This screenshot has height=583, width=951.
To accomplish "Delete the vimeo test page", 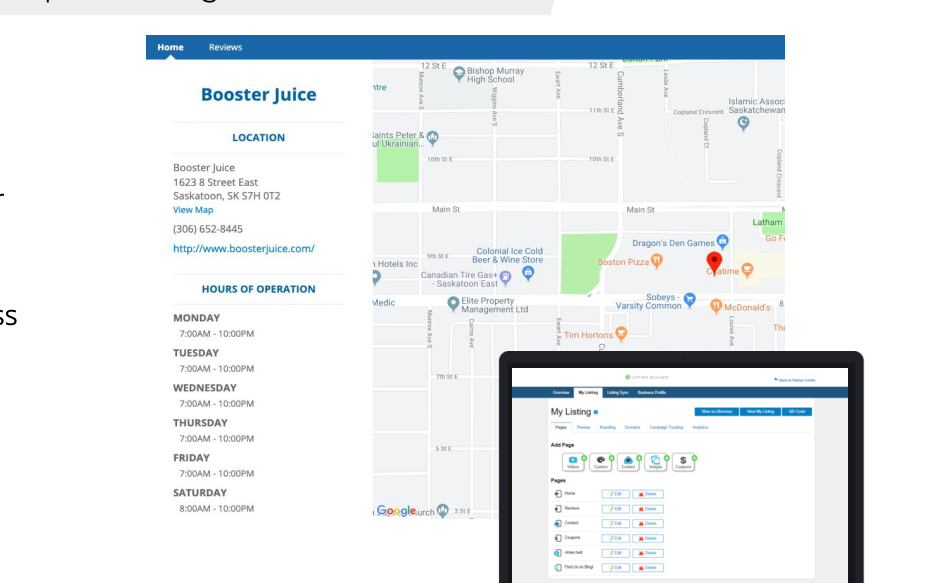I will (648, 553).
